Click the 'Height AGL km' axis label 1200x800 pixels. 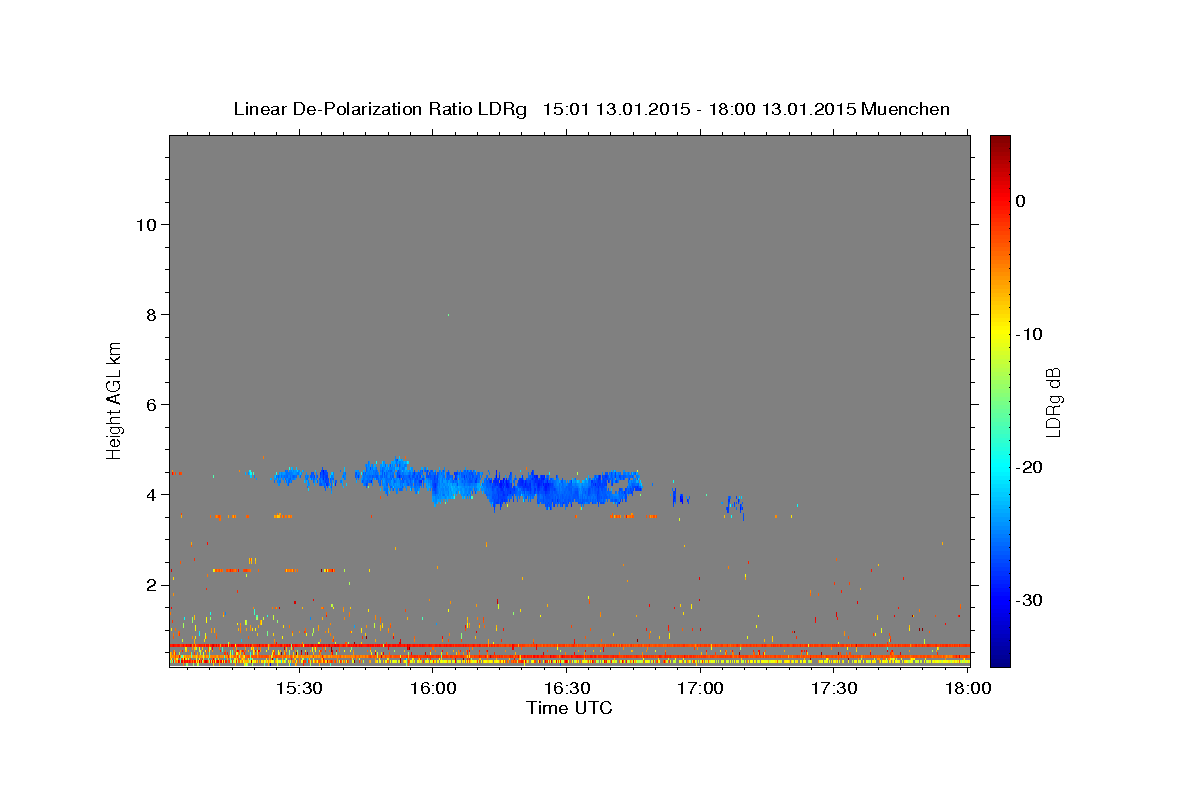coord(115,399)
